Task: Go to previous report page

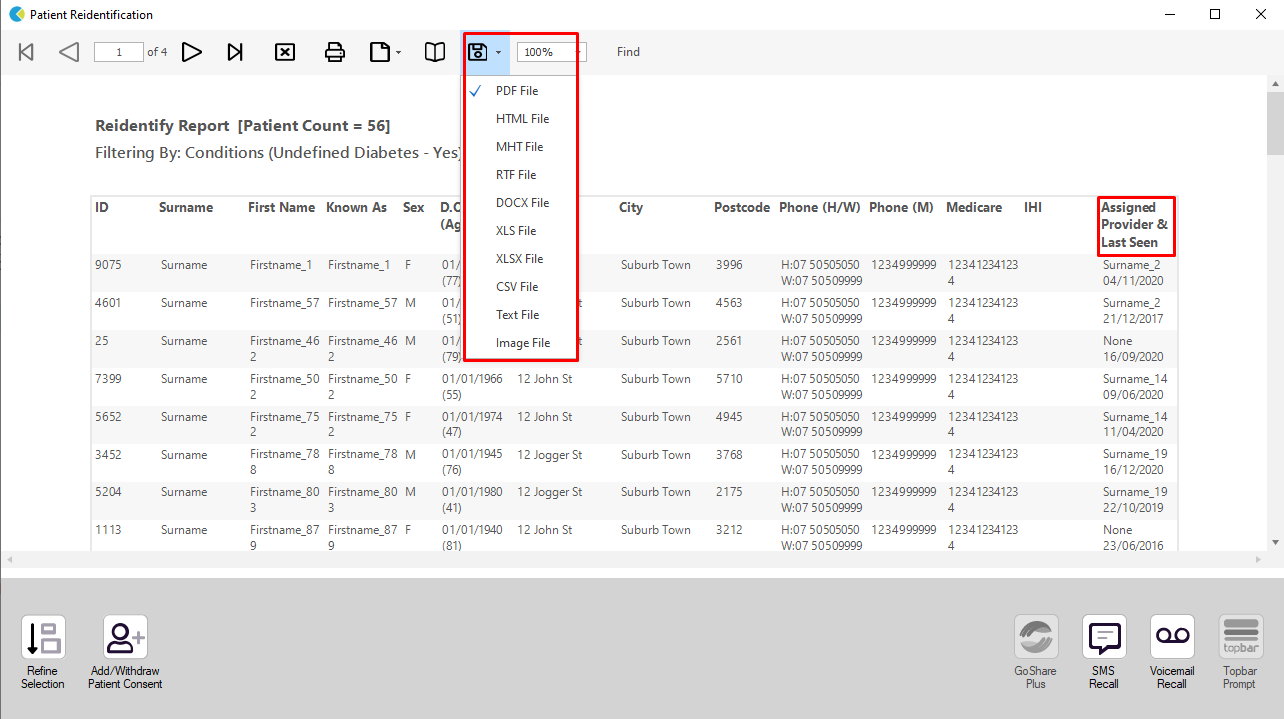Action: [x=69, y=52]
